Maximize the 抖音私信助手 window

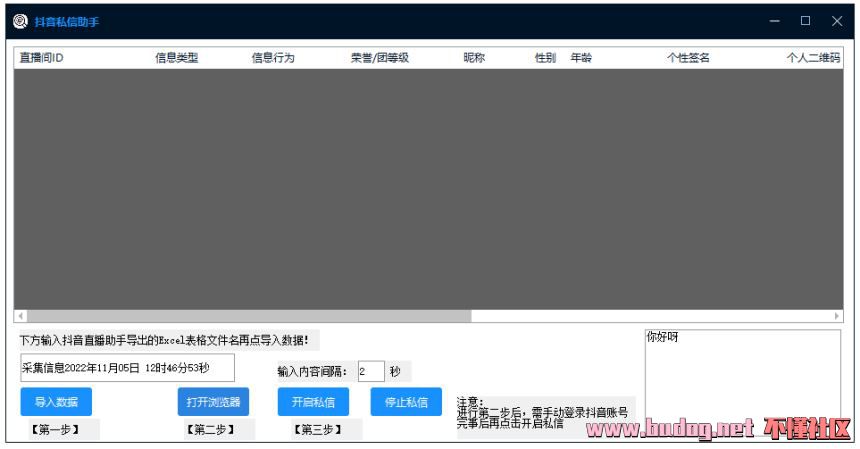pos(805,21)
